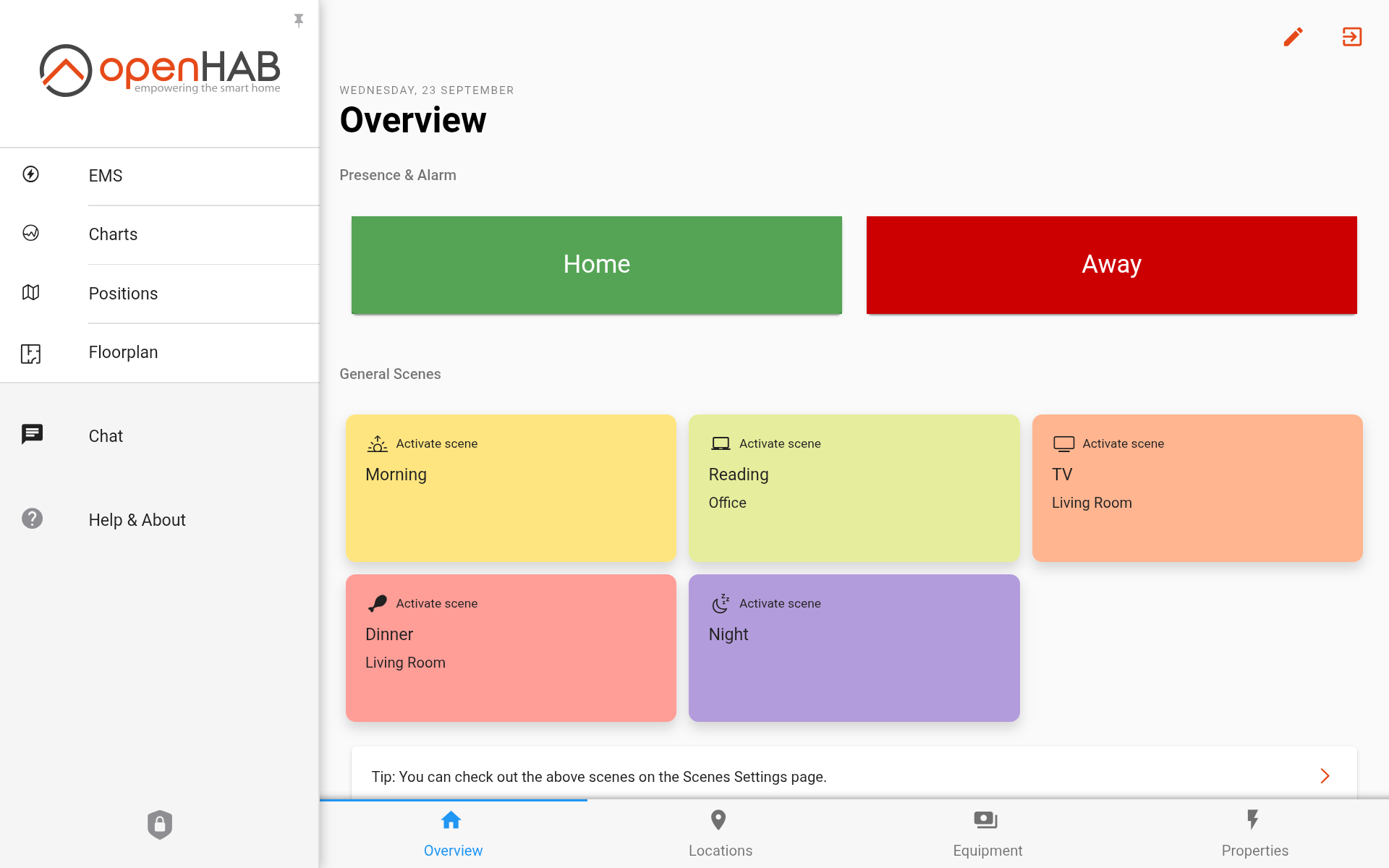Switch to the Overview tab
1389x868 pixels.
coord(453,834)
